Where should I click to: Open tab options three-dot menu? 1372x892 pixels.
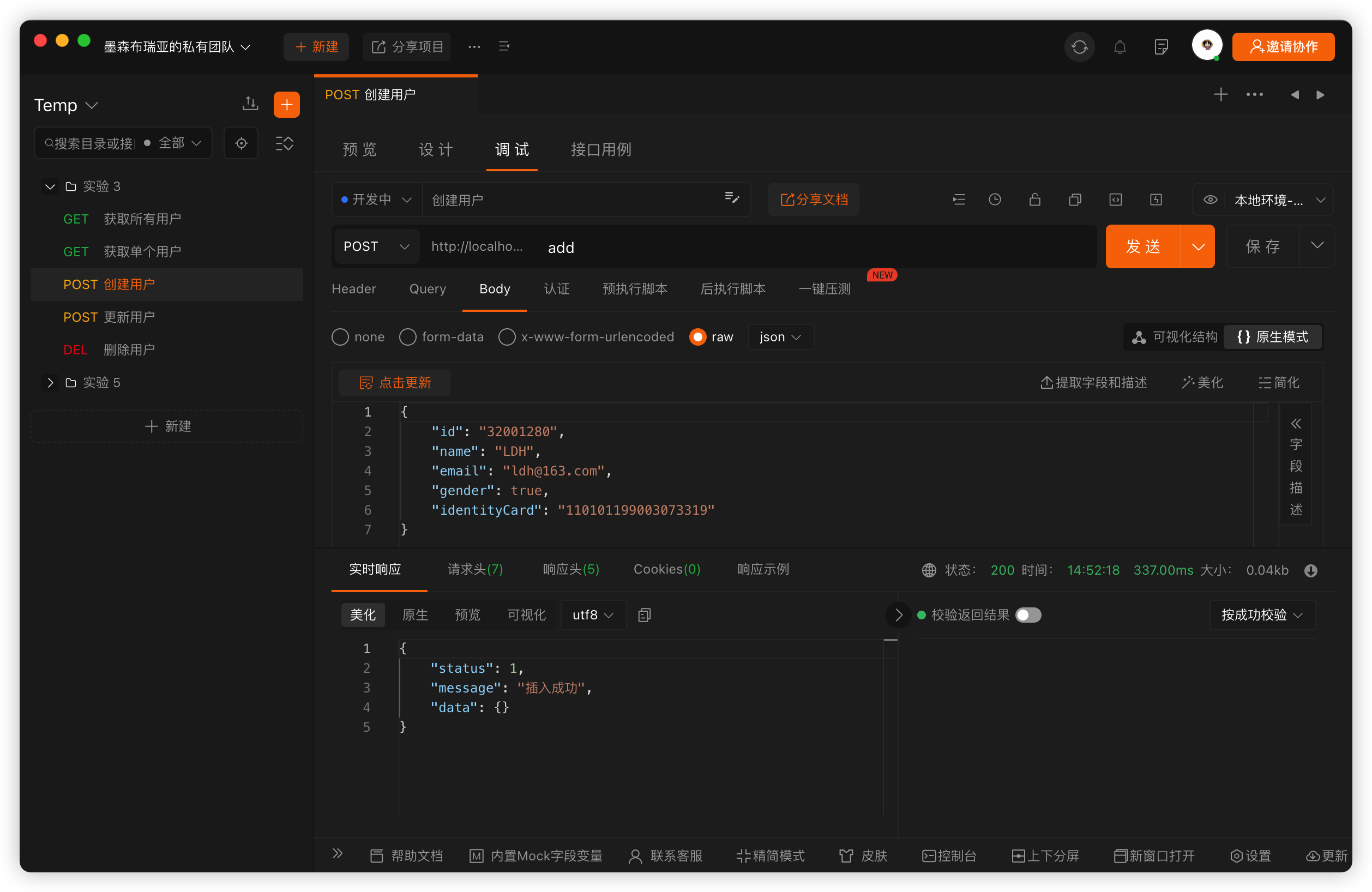(1254, 94)
